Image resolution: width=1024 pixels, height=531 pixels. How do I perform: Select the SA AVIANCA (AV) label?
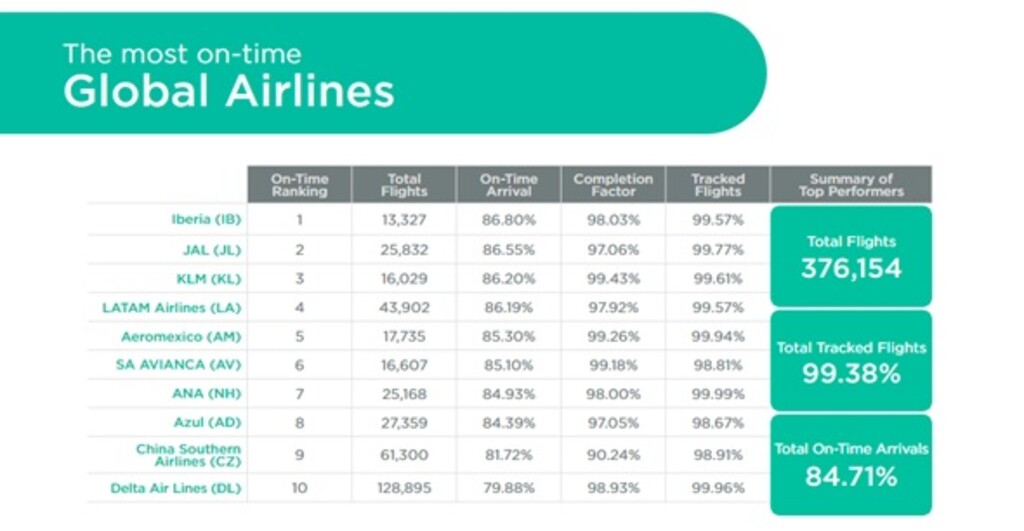pyautogui.click(x=179, y=366)
